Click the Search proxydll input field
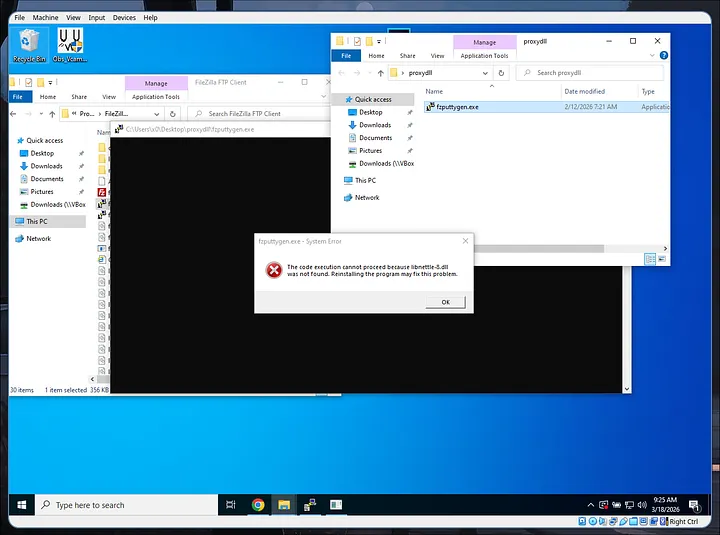This screenshot has width=720, height=535. (590, 73)
